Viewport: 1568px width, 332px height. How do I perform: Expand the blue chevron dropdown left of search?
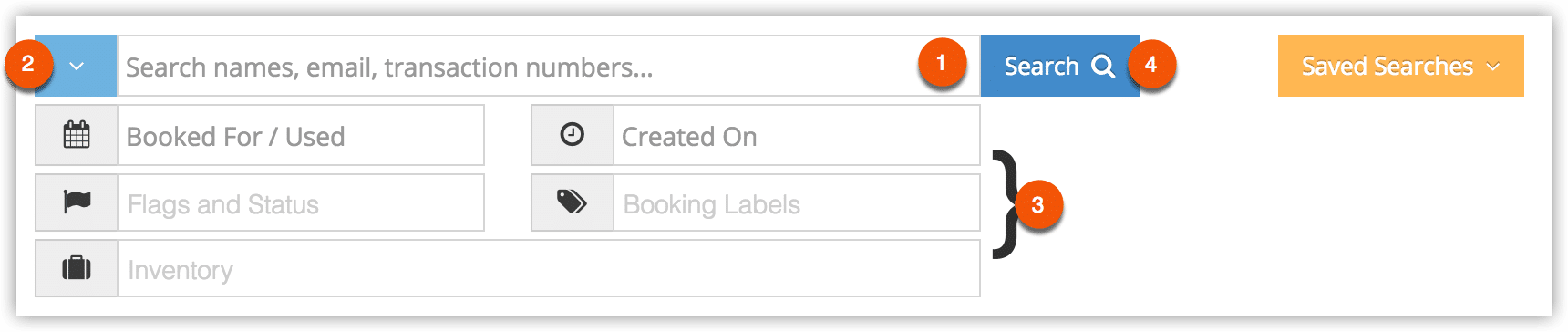(x=77, y=66)
